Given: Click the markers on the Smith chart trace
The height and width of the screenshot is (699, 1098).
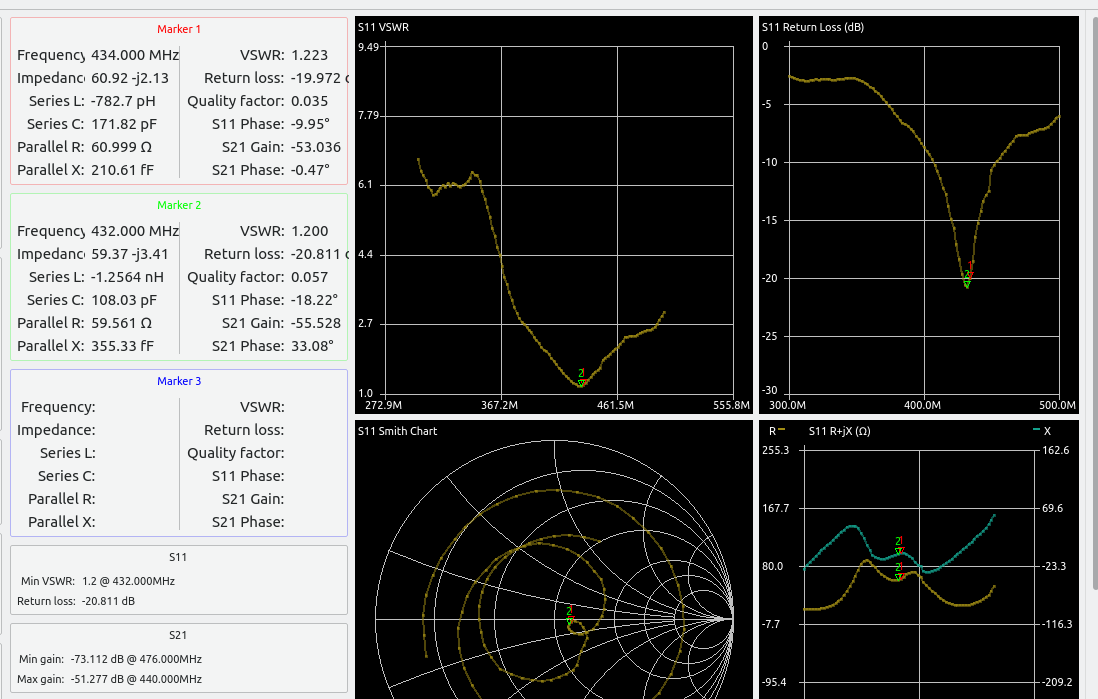Looking at the screenshot, I should tap(570, 616).
